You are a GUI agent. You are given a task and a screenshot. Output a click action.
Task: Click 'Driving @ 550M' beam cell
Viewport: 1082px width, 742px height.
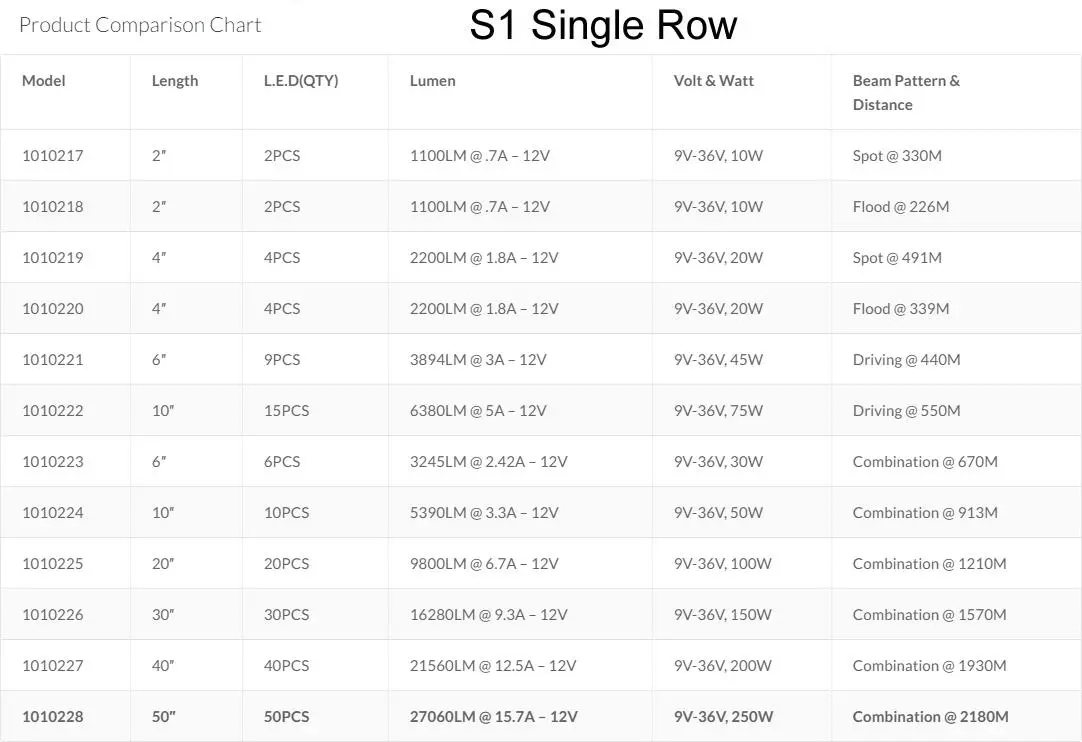[906, 411]
